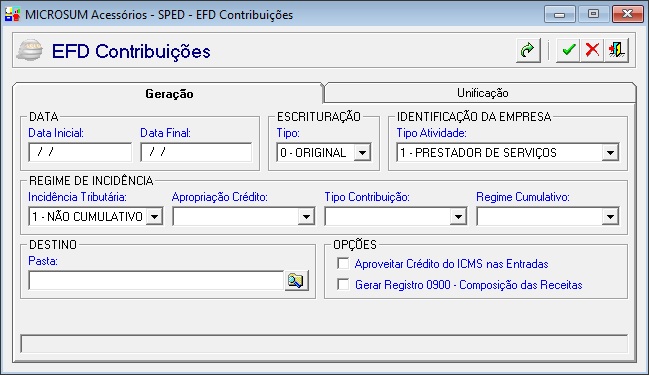
Task: Click the EFD Contribuições header logo icon
Action: pyautogui.click(x=30, y=51)
